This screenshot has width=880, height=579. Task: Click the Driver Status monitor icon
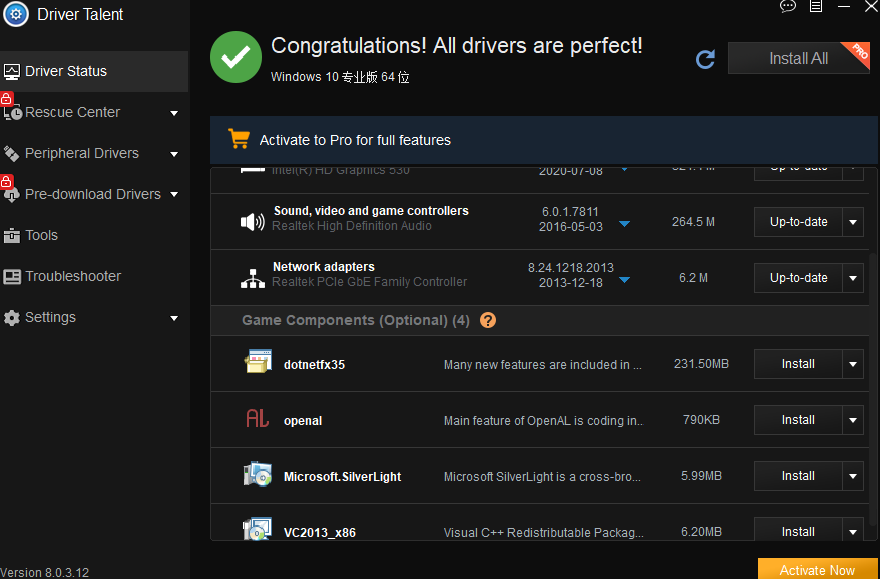12,71
